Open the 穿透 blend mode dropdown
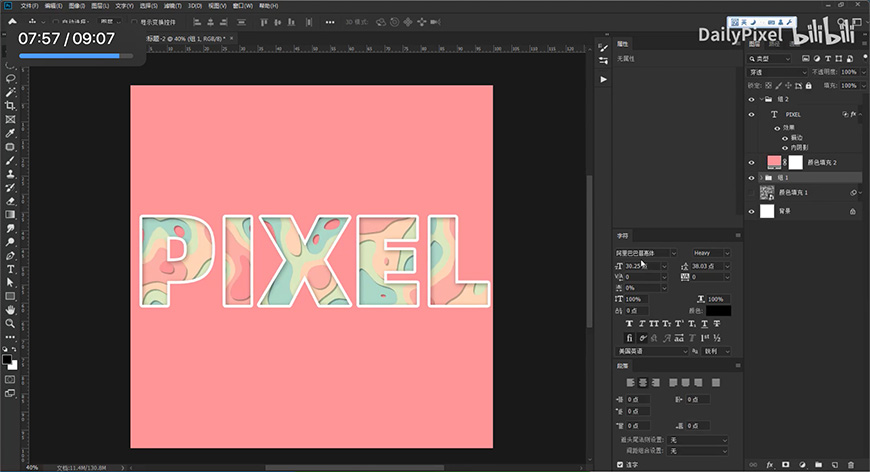870x472 pixels. [x=778, y=72]
